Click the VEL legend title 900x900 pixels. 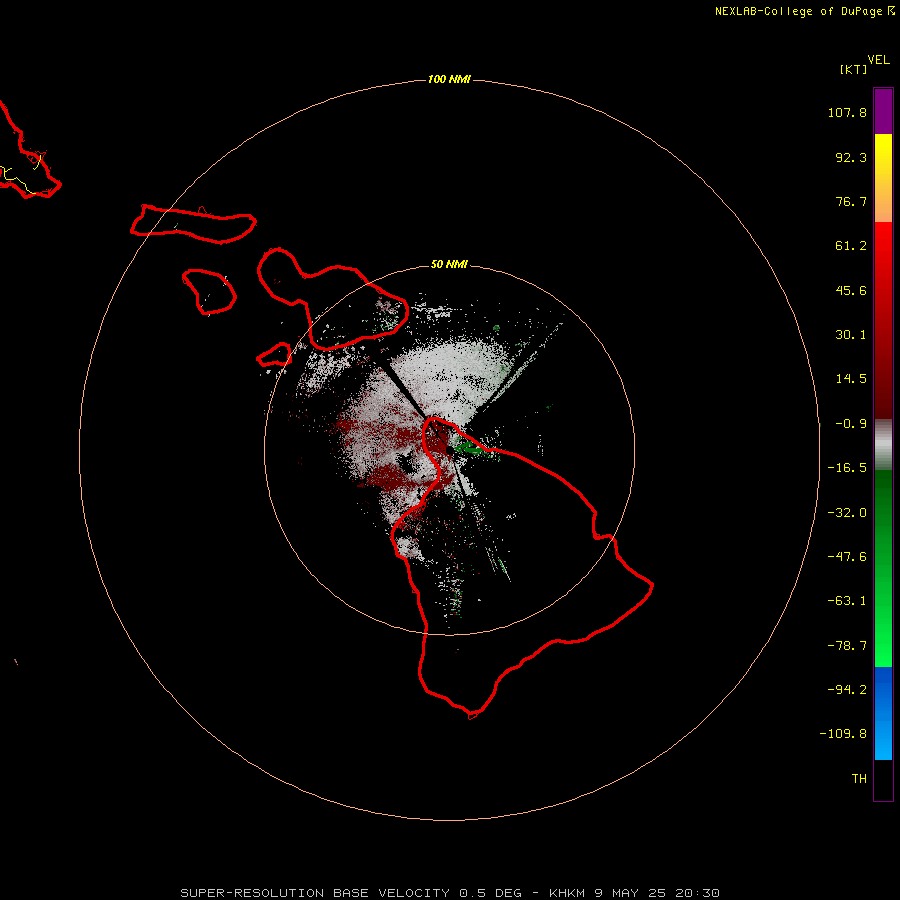click(878, 60)
